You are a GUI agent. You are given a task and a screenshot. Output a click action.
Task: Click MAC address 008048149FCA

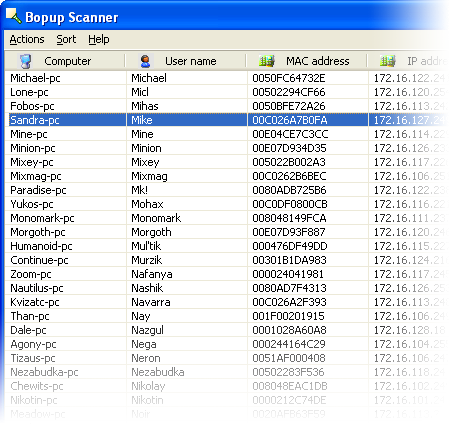click(x=289, y=218)
